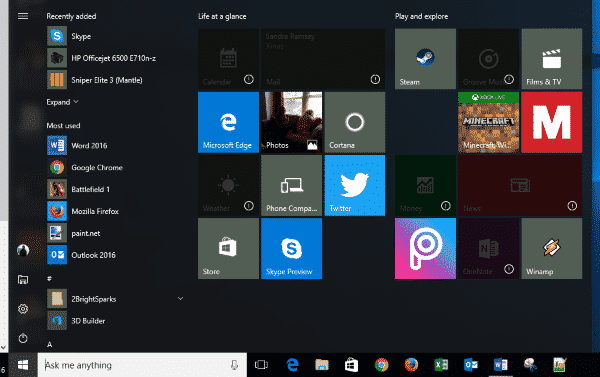Open Store from the taskbar
The height and width of the screenshot is (377, 600).
[351, 365]
